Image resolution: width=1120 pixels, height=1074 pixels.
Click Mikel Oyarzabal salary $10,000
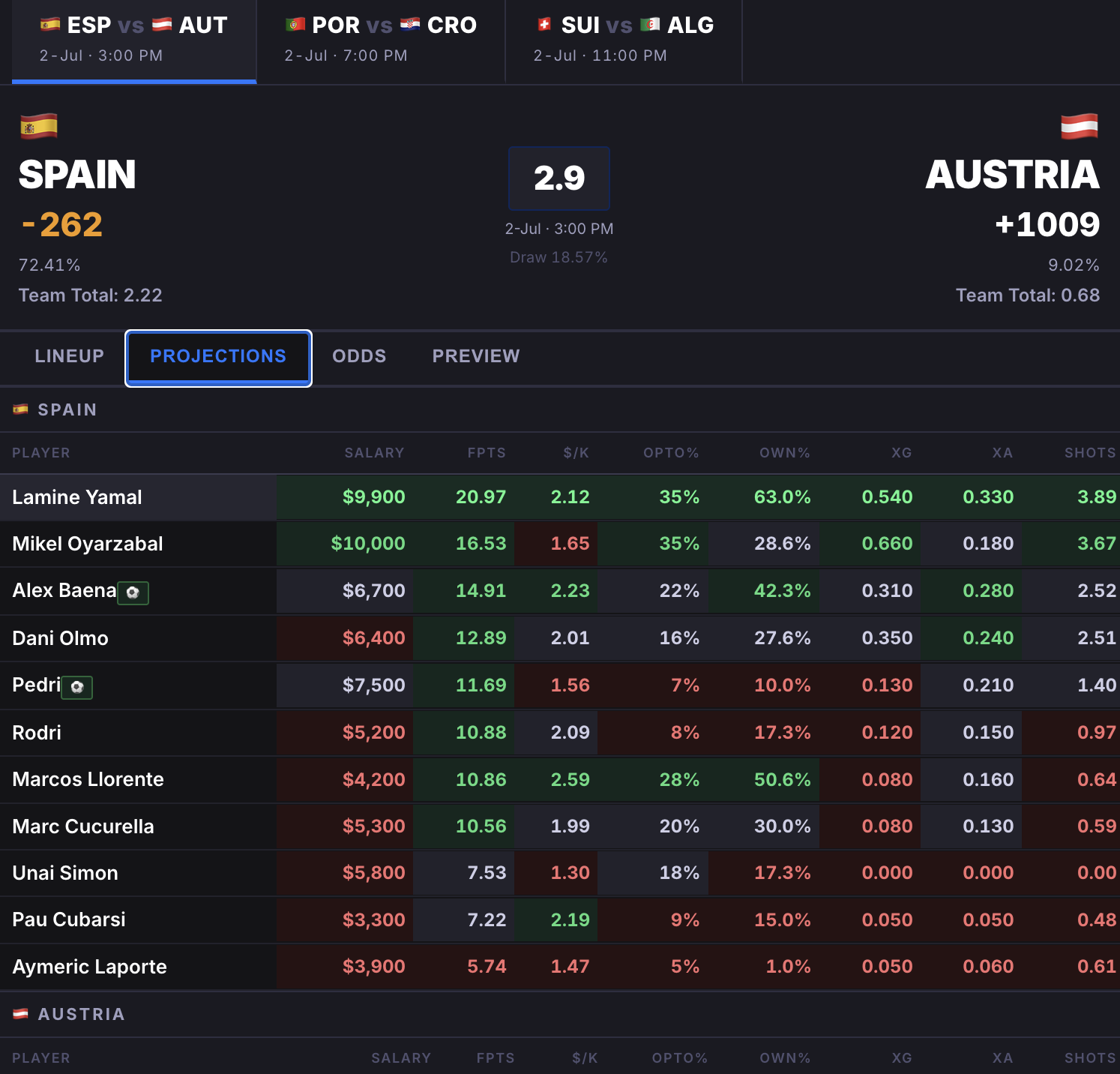point(368,544)
